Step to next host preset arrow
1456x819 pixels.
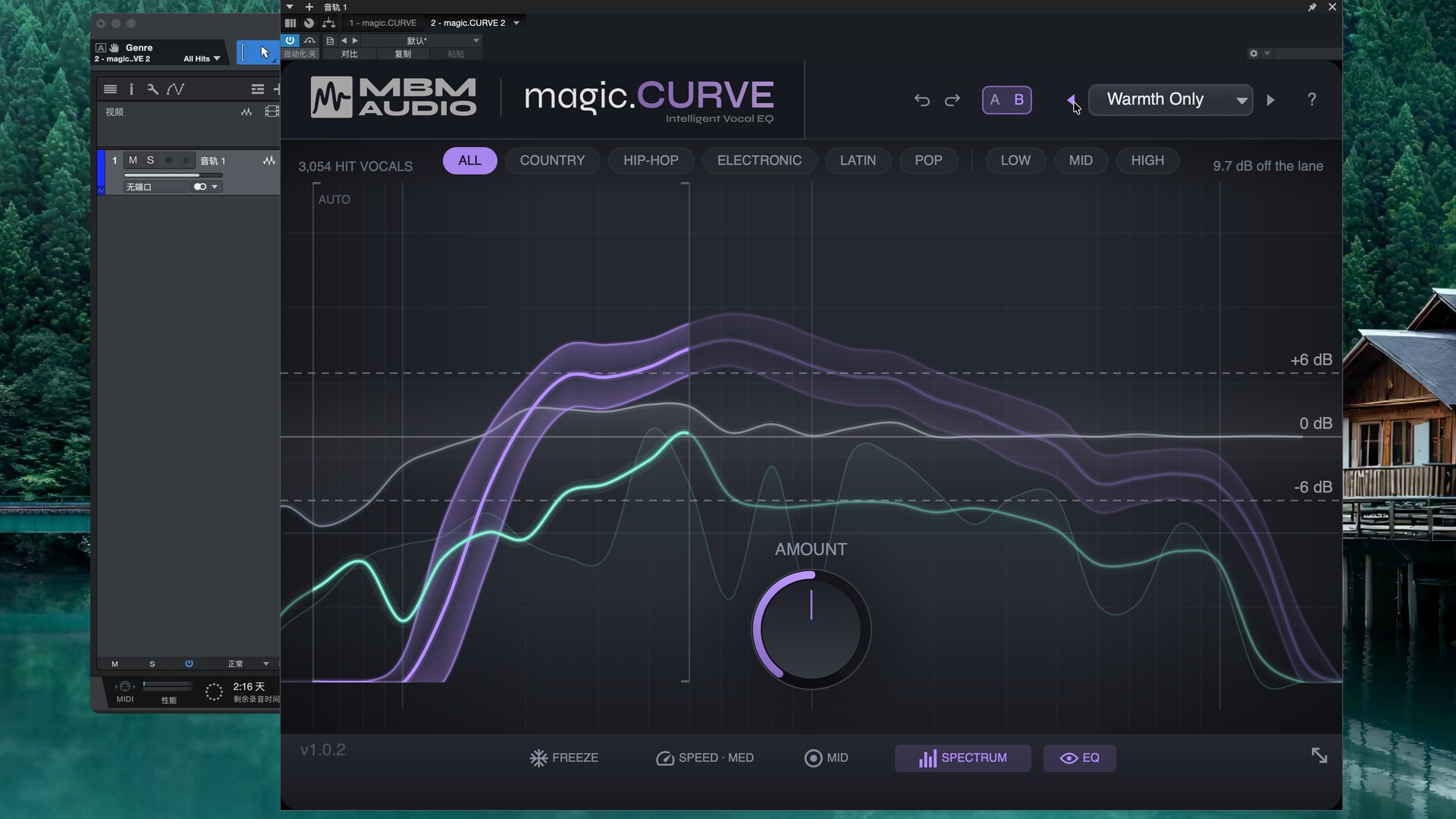[355, 41]
